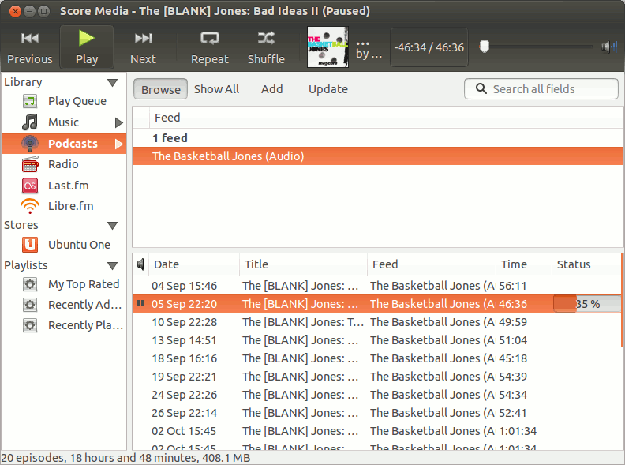Select Music in the sidebar
The image size is (625, 465).
64,122
